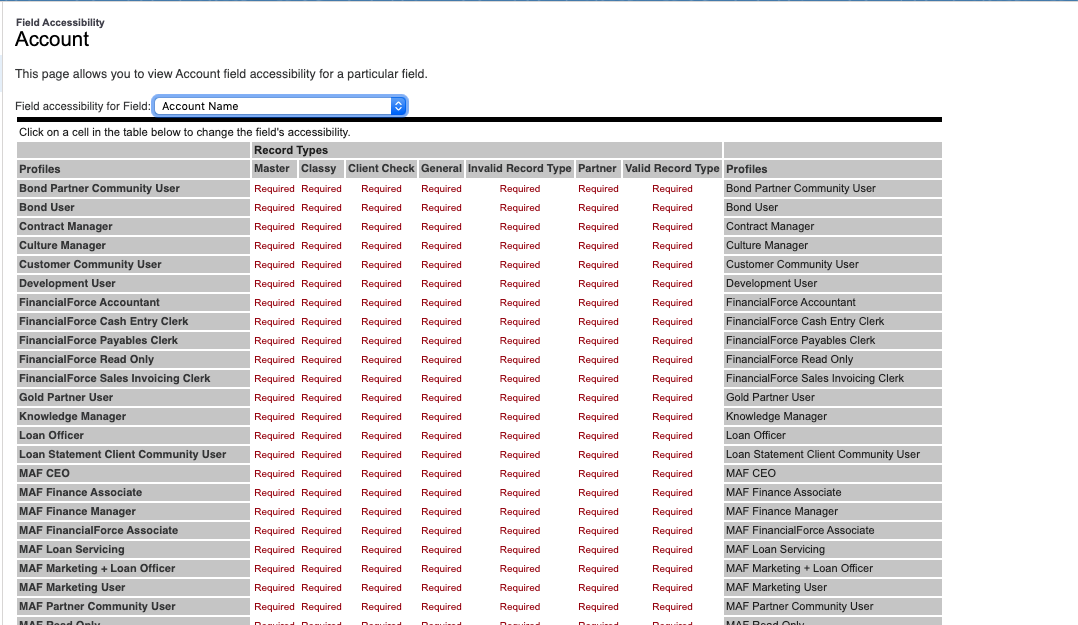The image size is (1078, 625).
Task: Click Master Required cell for Bond Partner Community User
Action: click(x=274, y=188)
